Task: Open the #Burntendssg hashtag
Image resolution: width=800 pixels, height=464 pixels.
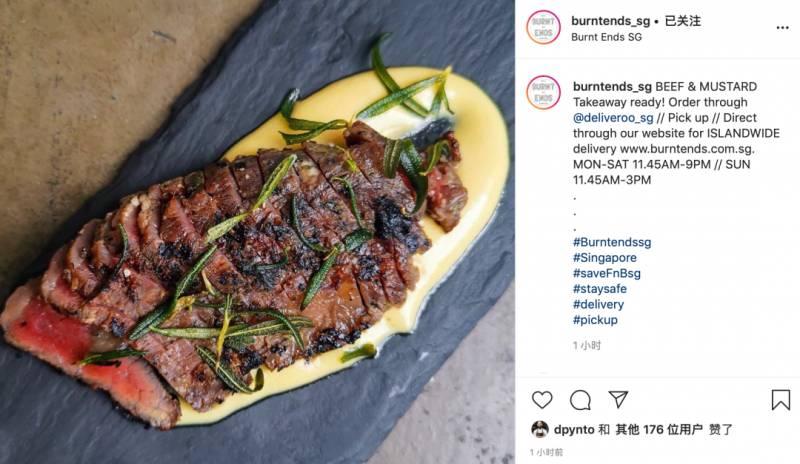Action: (x=612, y=242)
